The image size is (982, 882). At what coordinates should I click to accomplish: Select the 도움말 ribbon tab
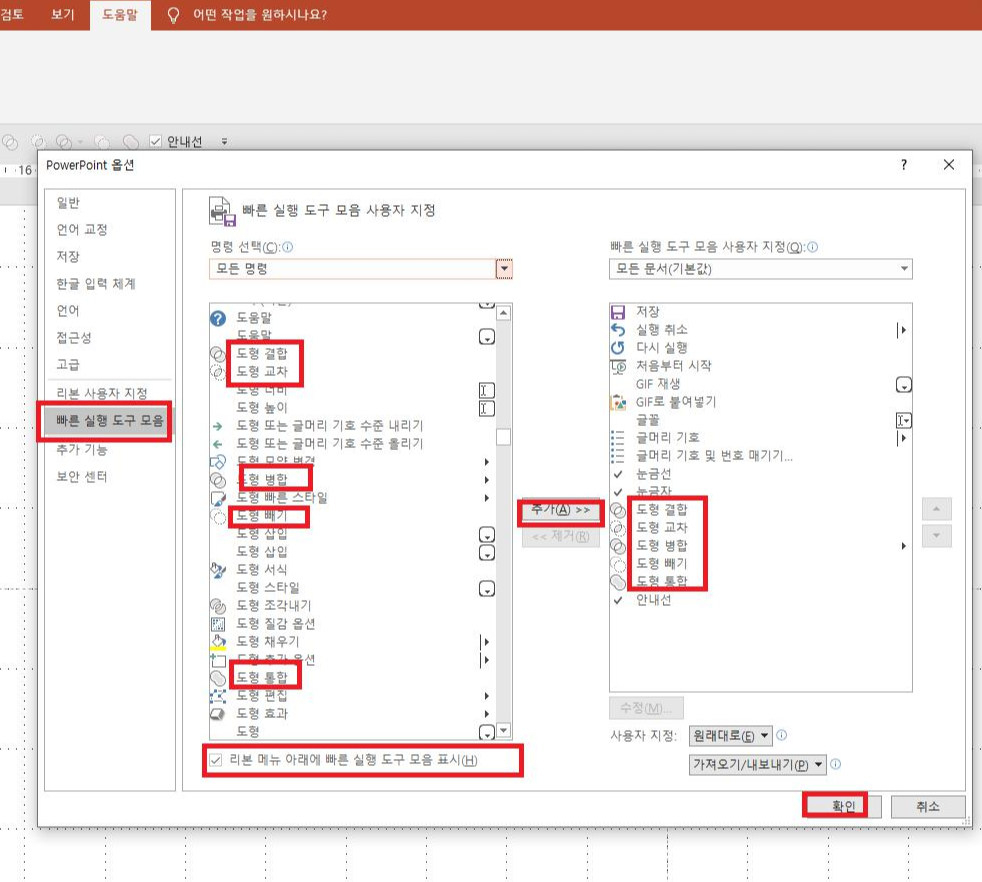click(x=120, y=14)
